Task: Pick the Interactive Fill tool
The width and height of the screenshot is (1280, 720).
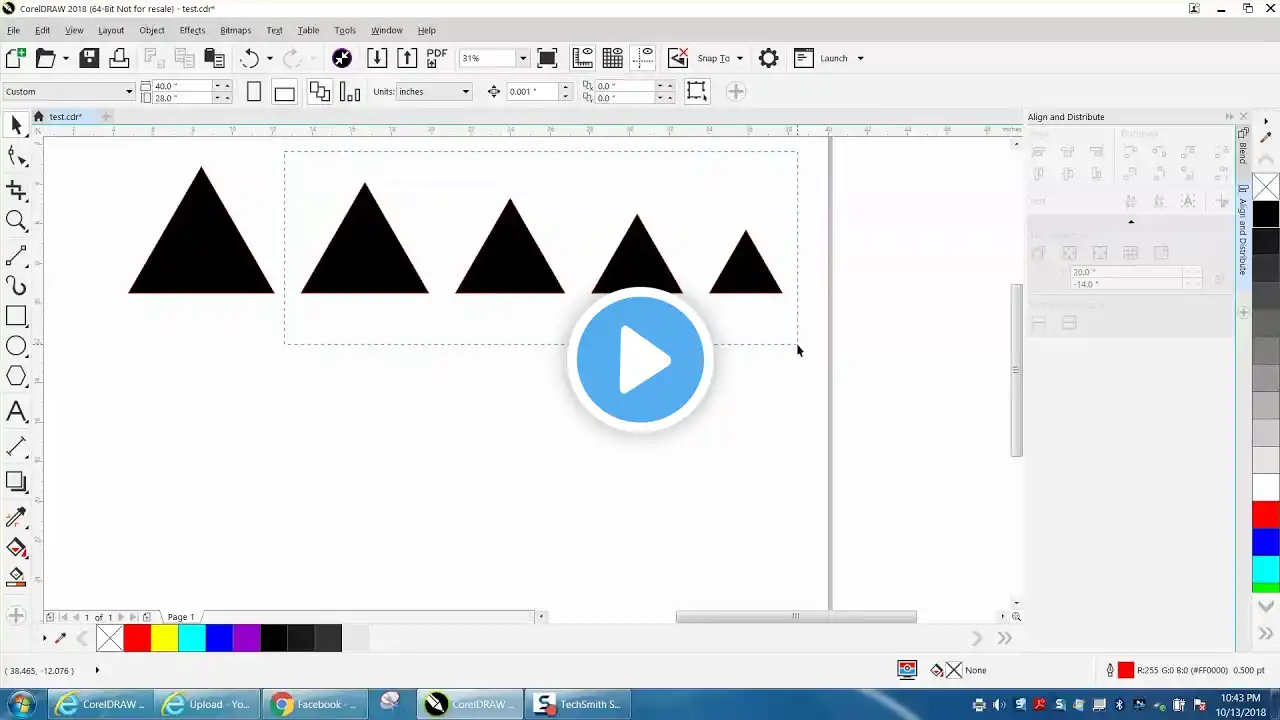Action: pyautogui.click(x=16, y=547)
